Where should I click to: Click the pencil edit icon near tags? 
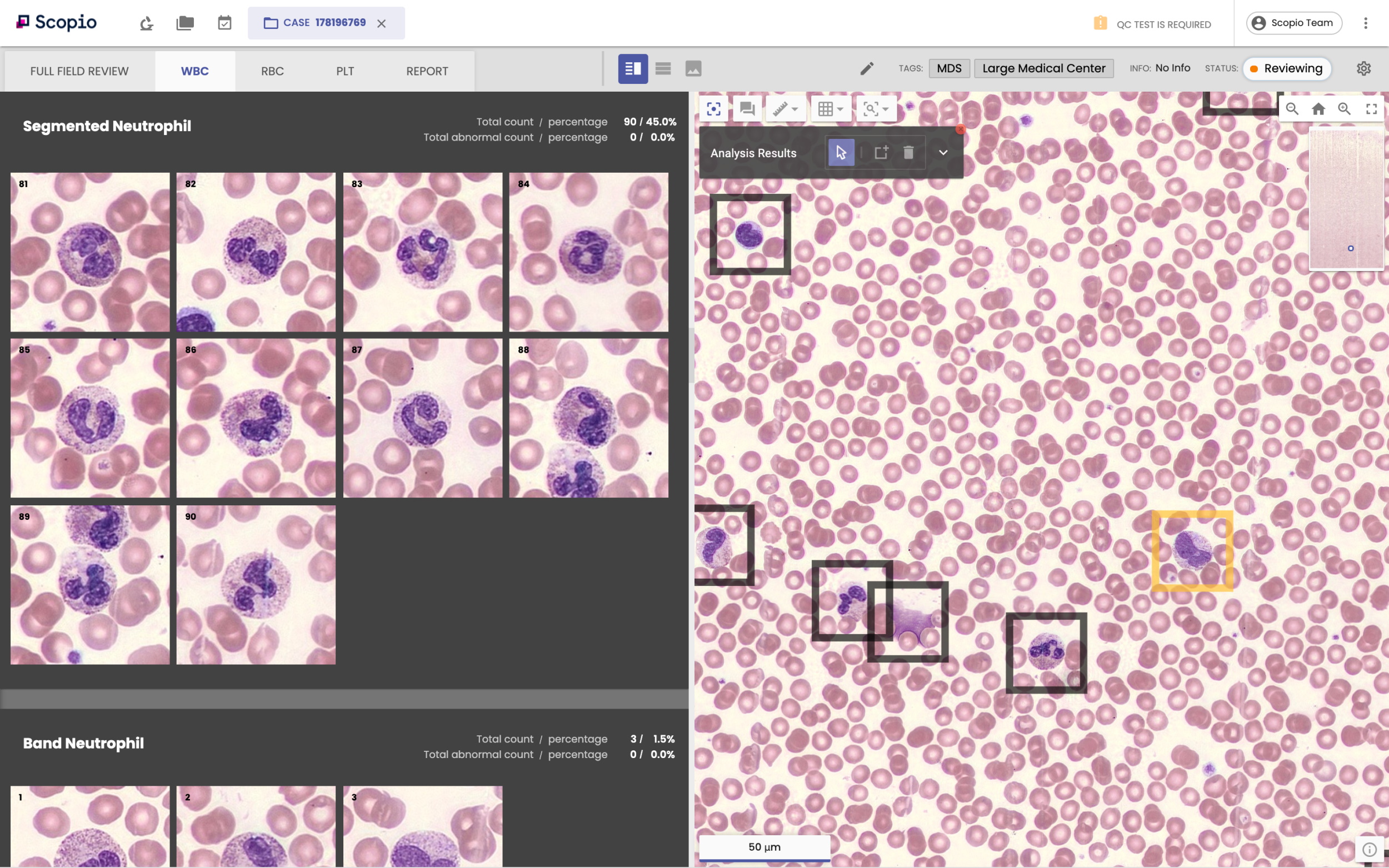[x=867, y=69]
